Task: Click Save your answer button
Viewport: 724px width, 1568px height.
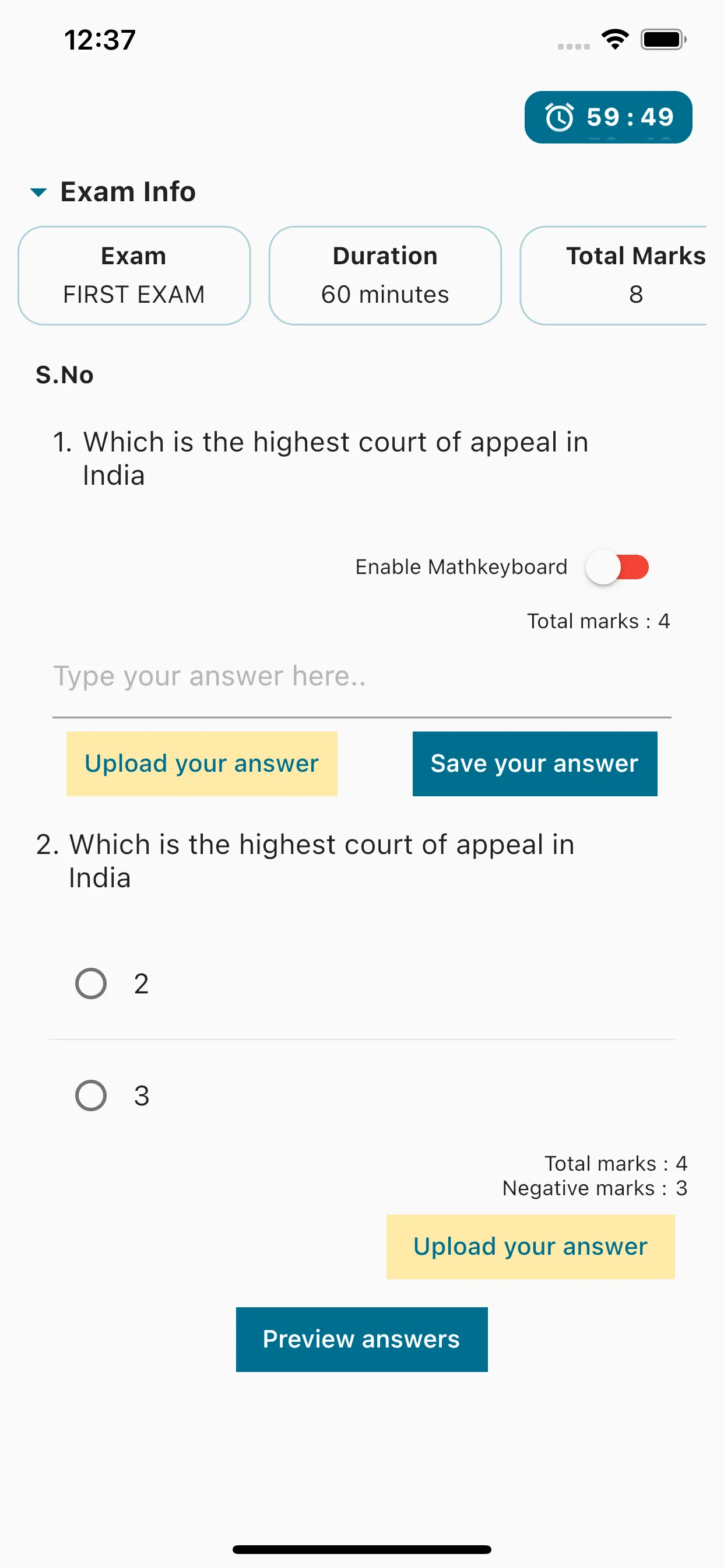Action: point(535,764)
